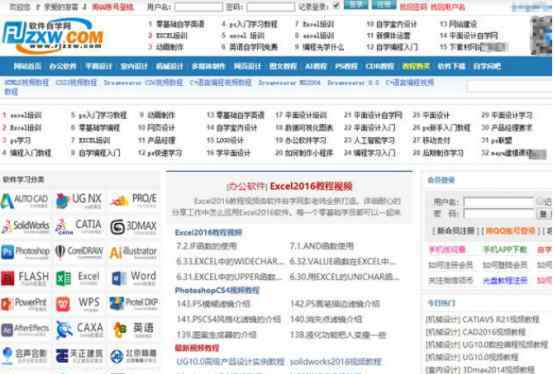Open the 3DMAX tutorials icon

pyautogui.click(x=134, y=226)
